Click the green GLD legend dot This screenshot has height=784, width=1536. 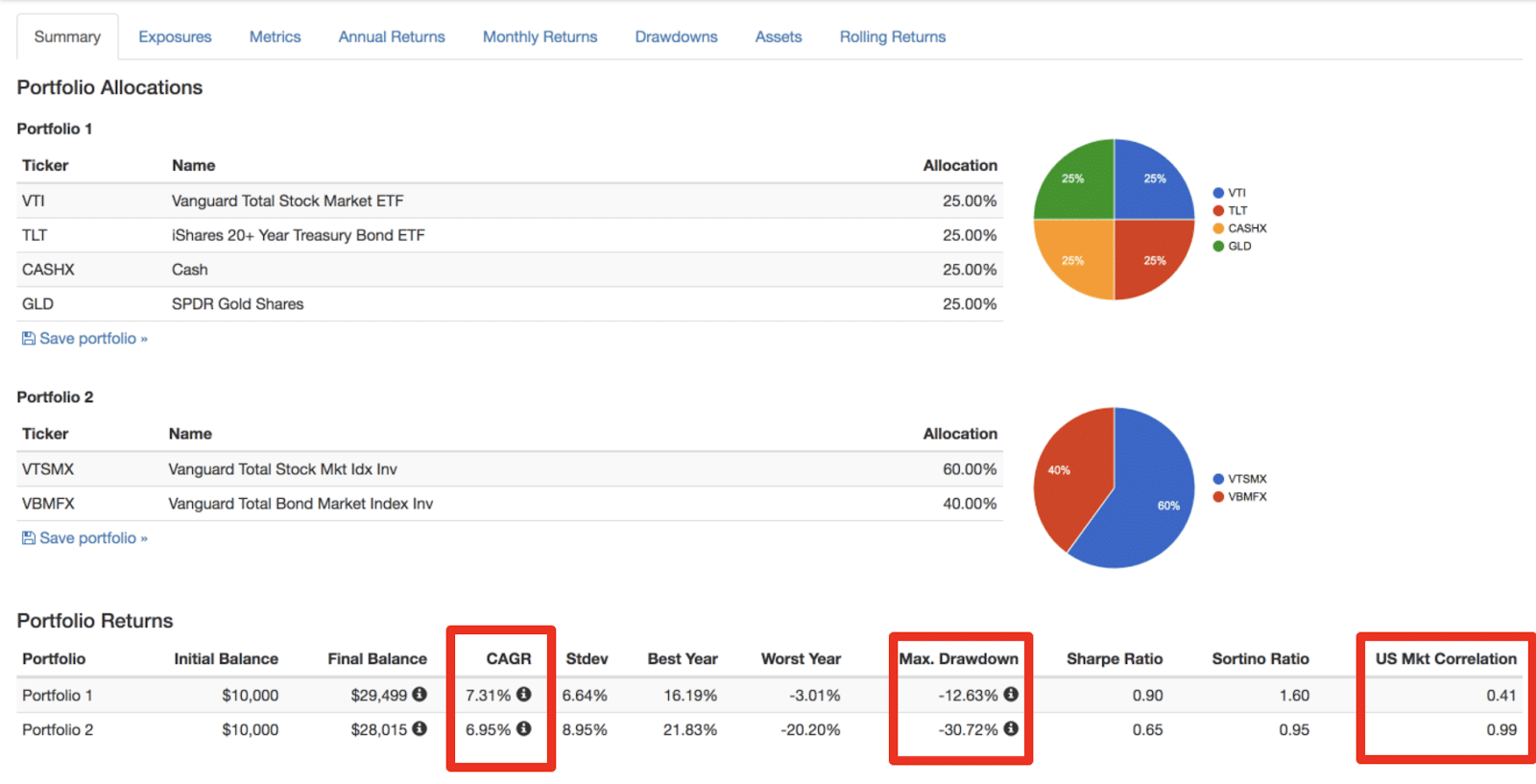(x=1218, y=246)
